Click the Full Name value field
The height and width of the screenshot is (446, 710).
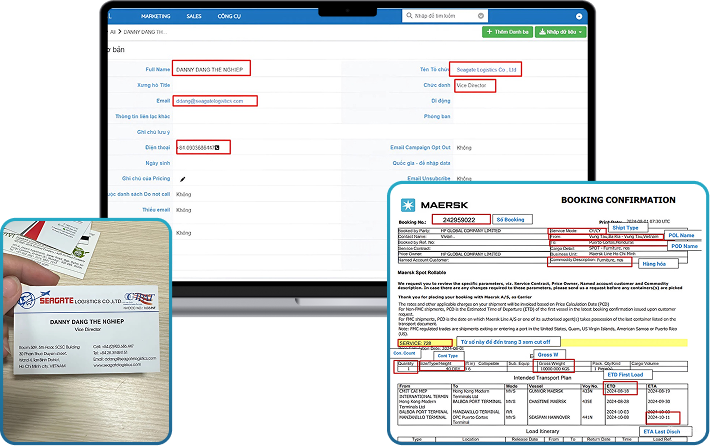[210, 69]
